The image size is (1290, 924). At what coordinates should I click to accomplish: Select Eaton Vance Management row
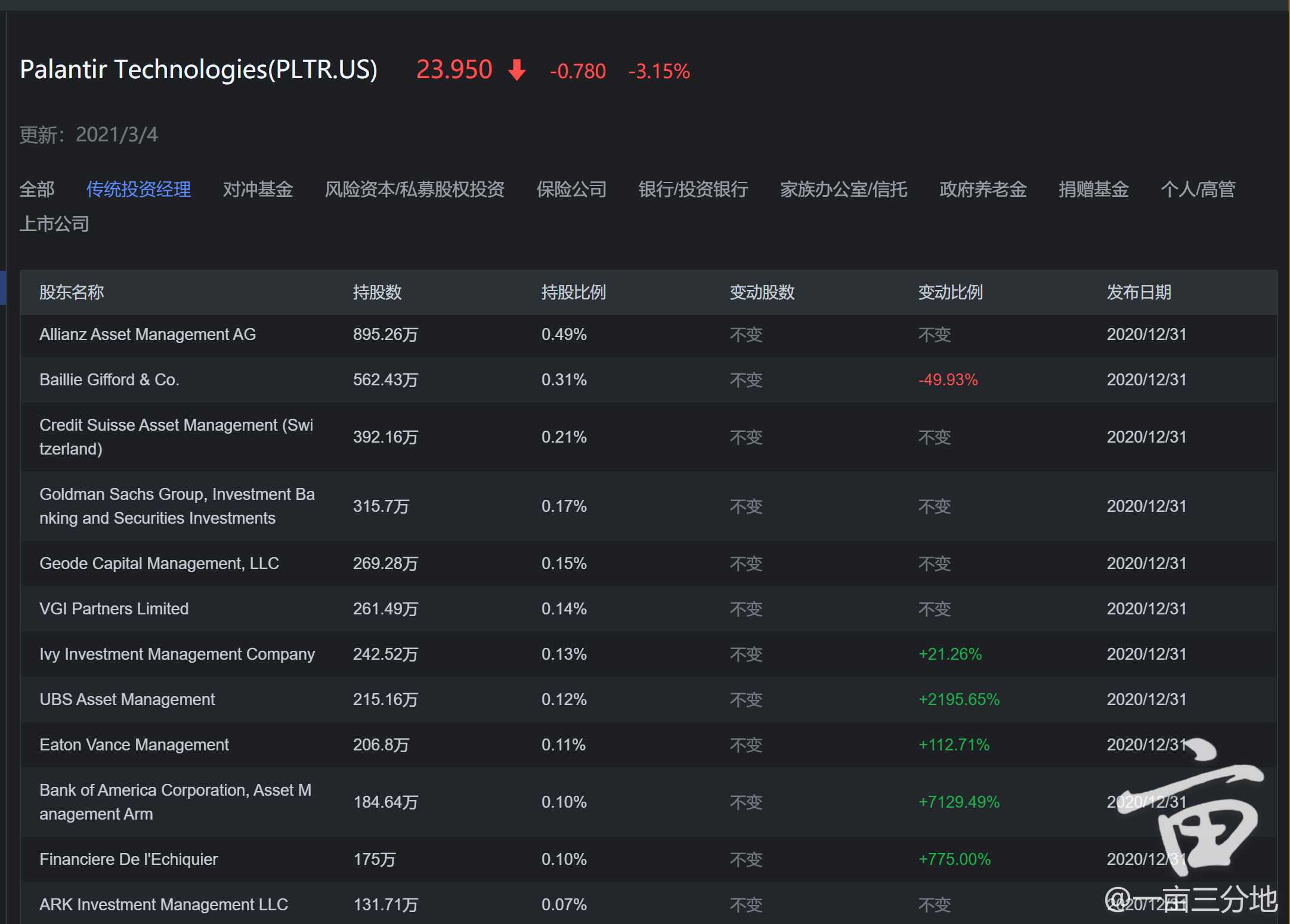[x=649, y=745]
